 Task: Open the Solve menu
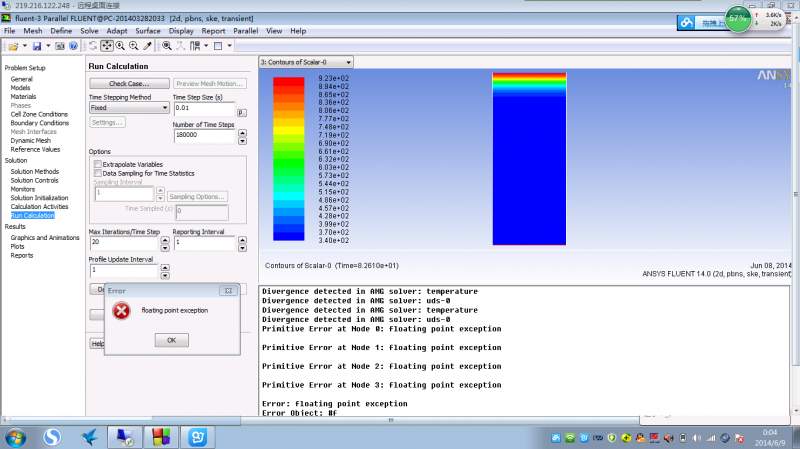(x=89, y=31)
